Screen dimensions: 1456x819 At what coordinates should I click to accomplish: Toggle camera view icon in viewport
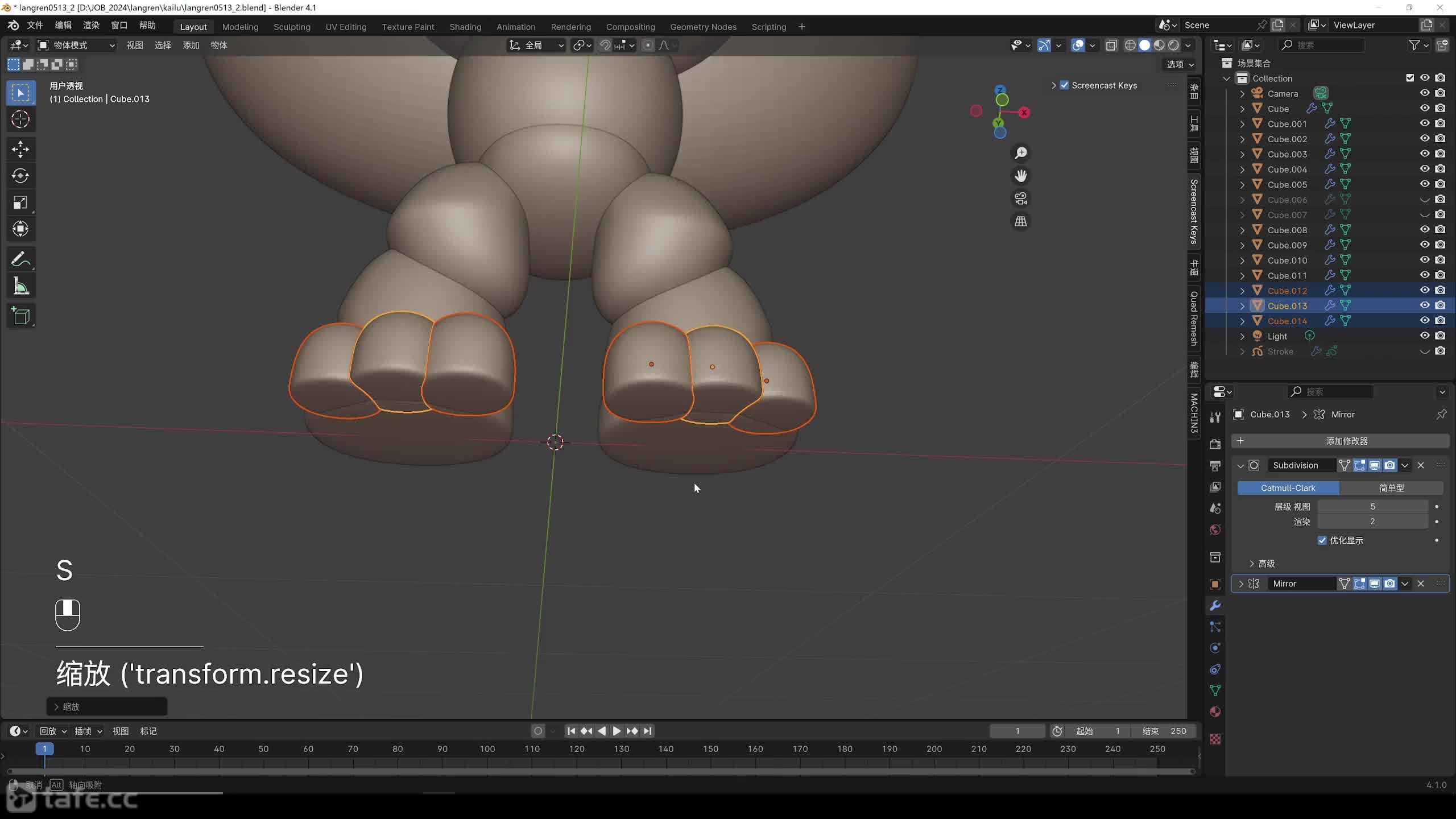(x=1021, y=198)
